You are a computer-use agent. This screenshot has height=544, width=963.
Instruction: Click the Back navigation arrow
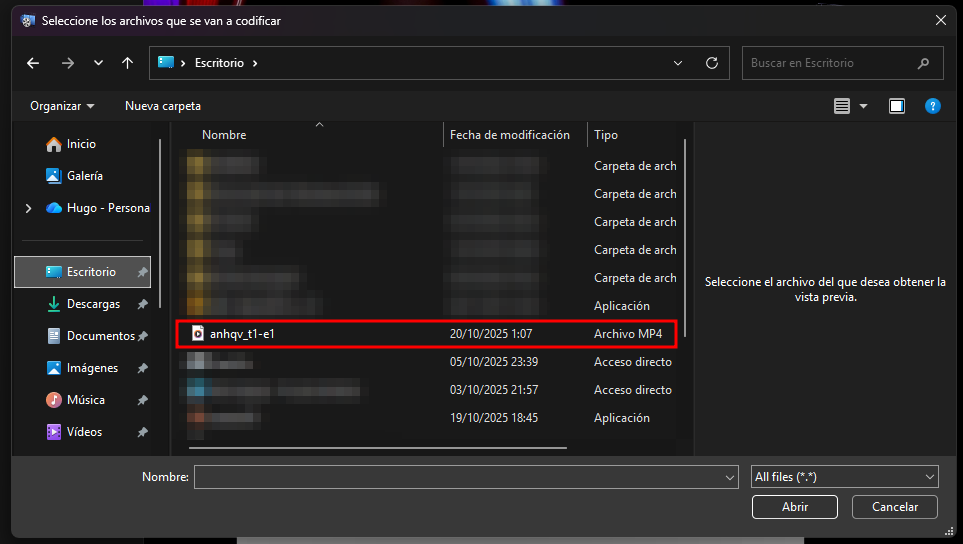pyautogui.click(x=33, y=63)
